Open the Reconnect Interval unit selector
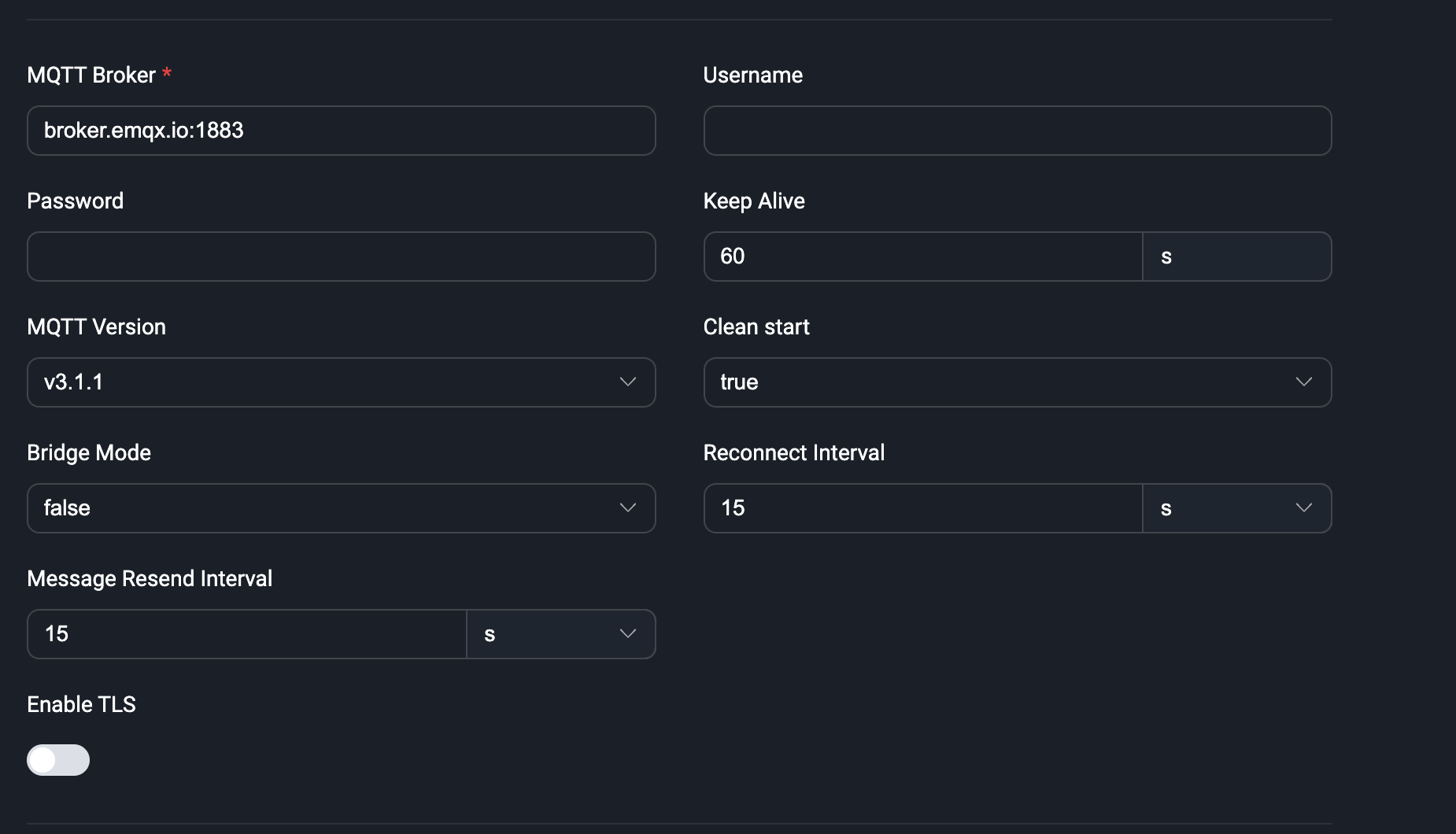 [x=1236, y=508]
